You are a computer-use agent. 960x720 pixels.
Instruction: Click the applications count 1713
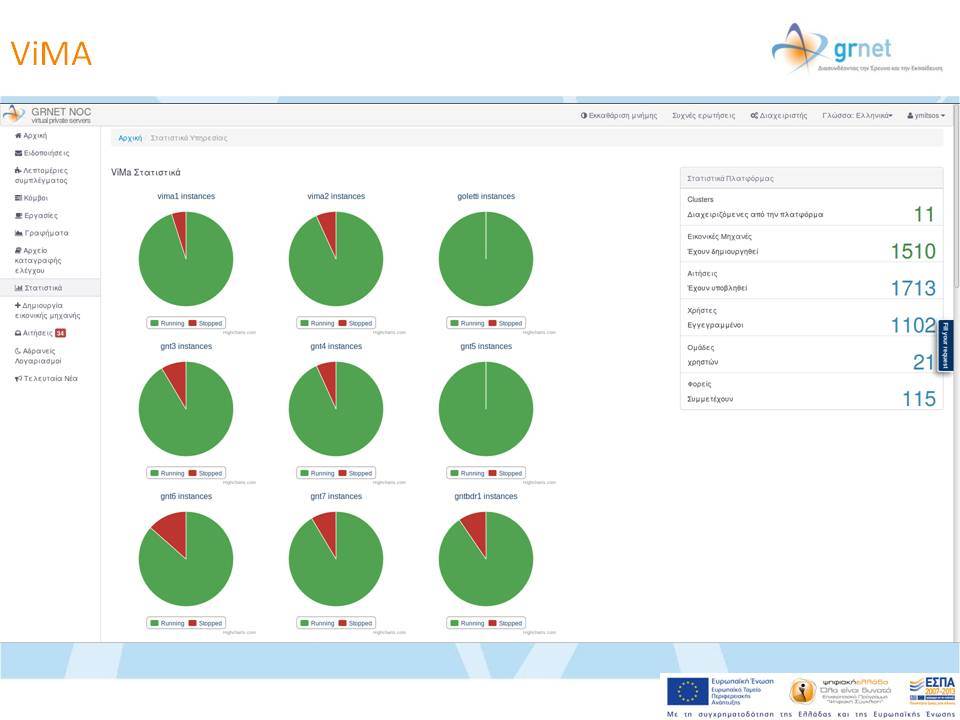[x=913, y=288]
